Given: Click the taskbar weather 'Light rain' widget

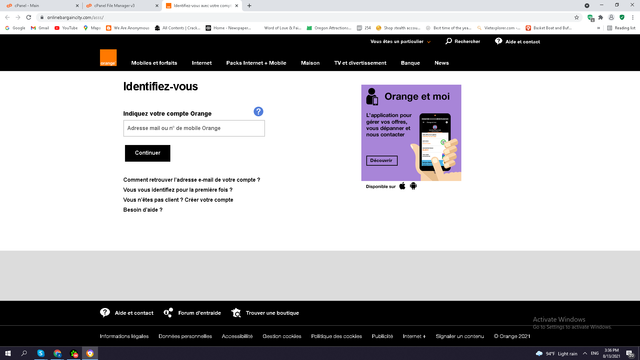Looking at the screenshot, I should click(557, 353).
